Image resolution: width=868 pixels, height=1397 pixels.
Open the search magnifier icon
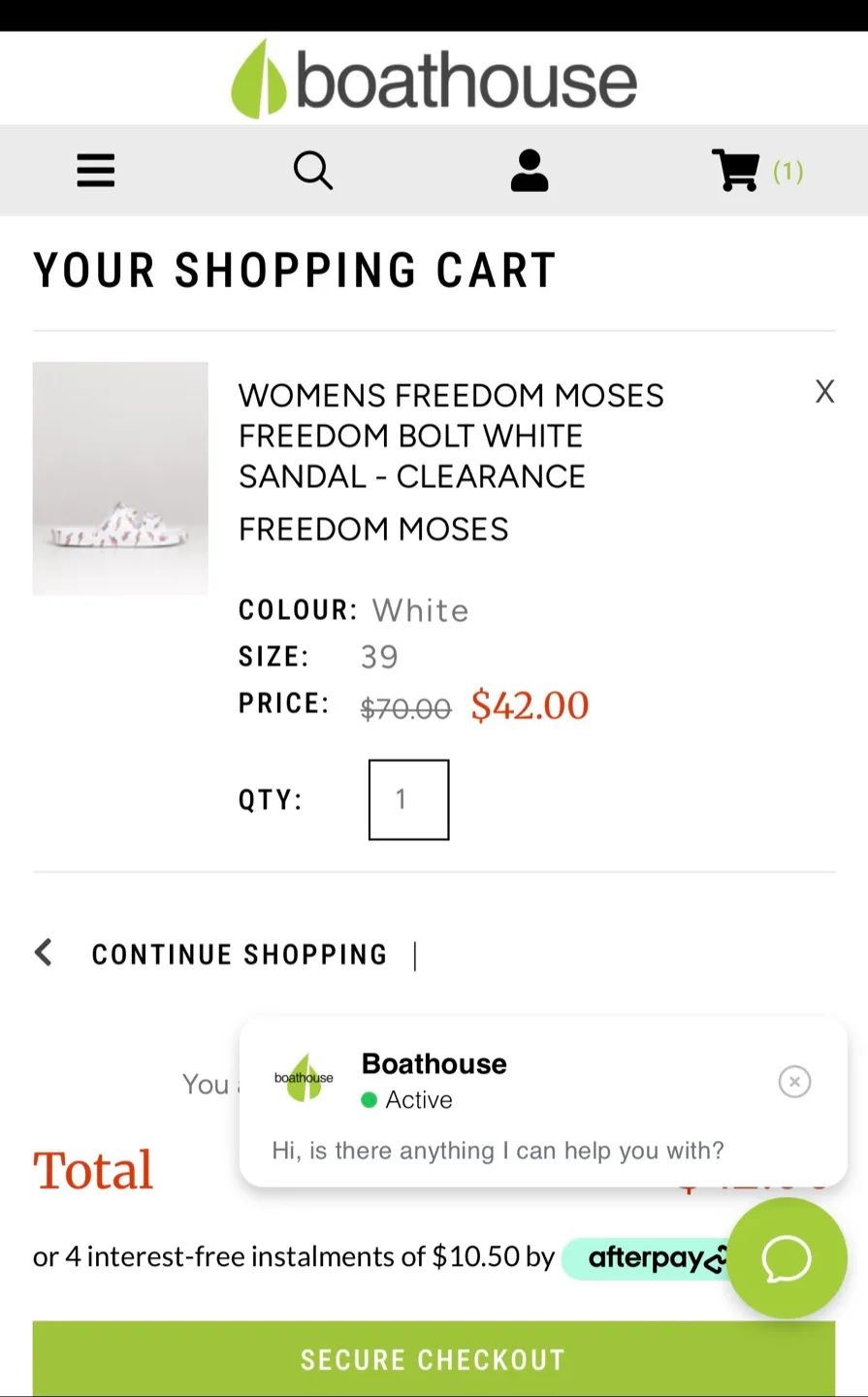click(x=313, y=171)
